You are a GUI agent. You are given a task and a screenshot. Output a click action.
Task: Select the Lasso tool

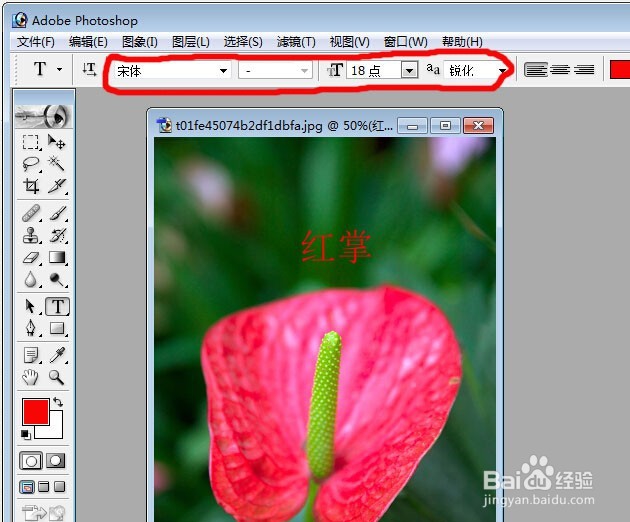click(31, 164)
